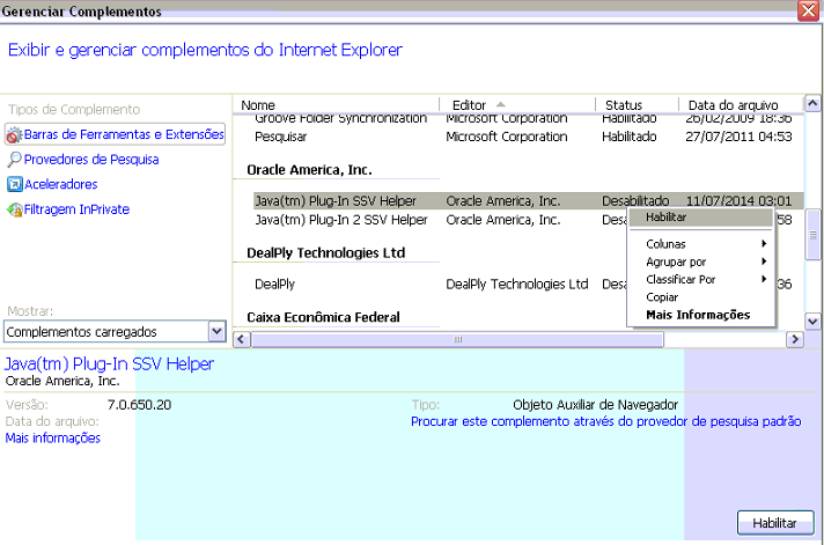Choose Habilitar in the context menu
The width and height of the screenshot is (824, 545).
[667, 217]
